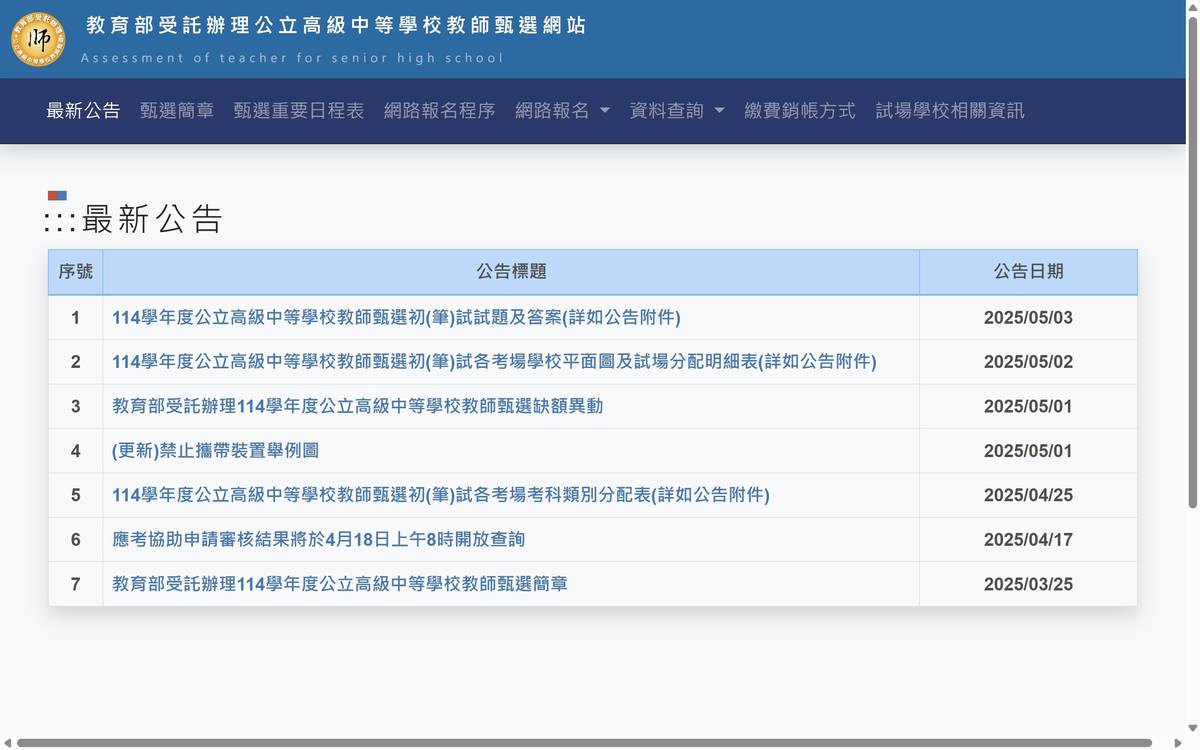Viewport: 1200px width, 750px height.
Task: Open the 繳費銷帳方式 menu item
Action: pyautogui.click(x=800, y=111)
